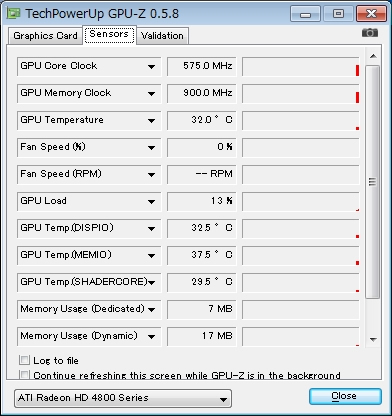The height and width of the screenshot is (416, 392).
Task: Click the 13 % GPU load value
Action: (x=202, y=201)
